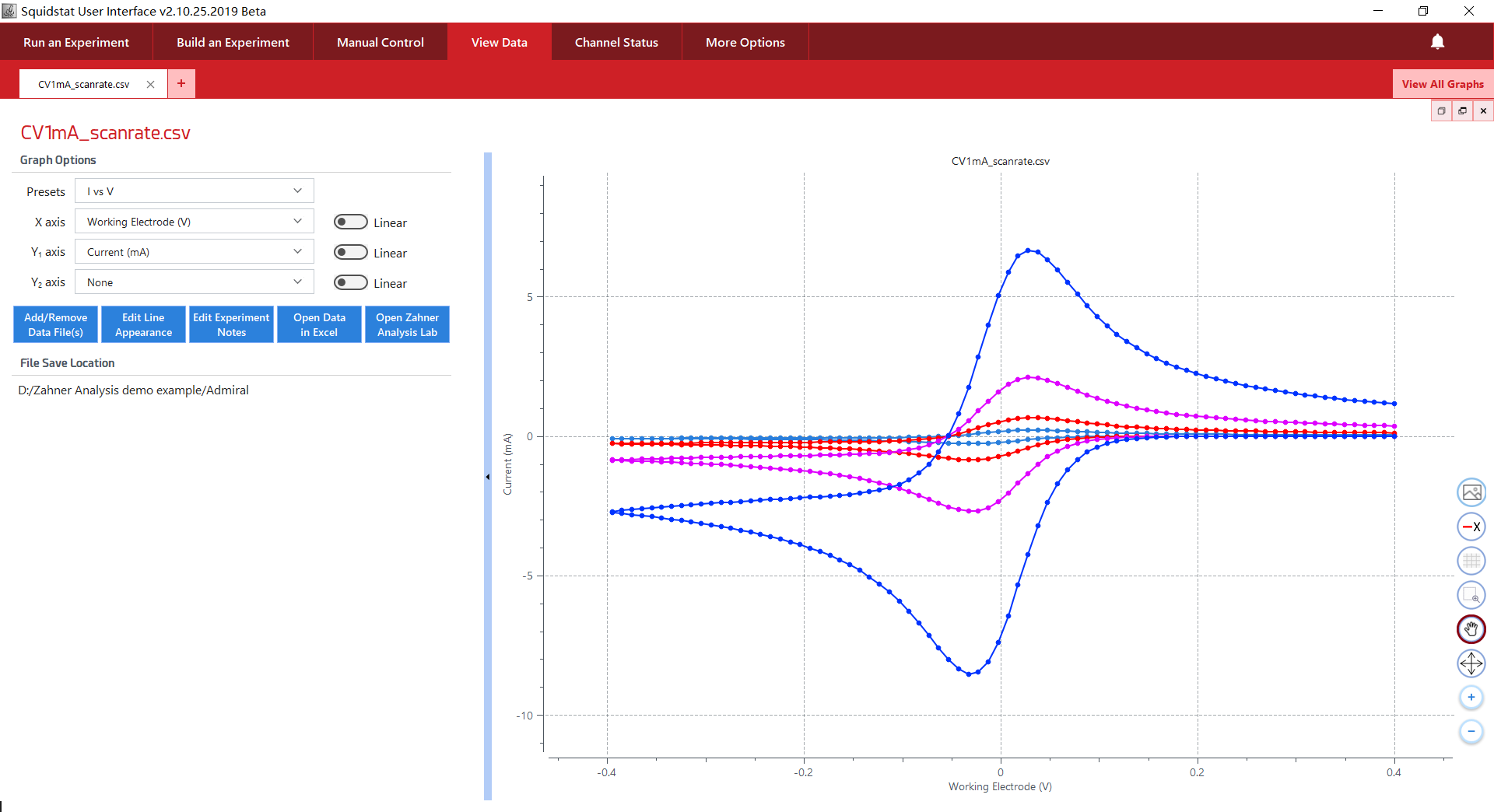Toggle Y1 axis Linear scale switch

(x=350, y=253)
